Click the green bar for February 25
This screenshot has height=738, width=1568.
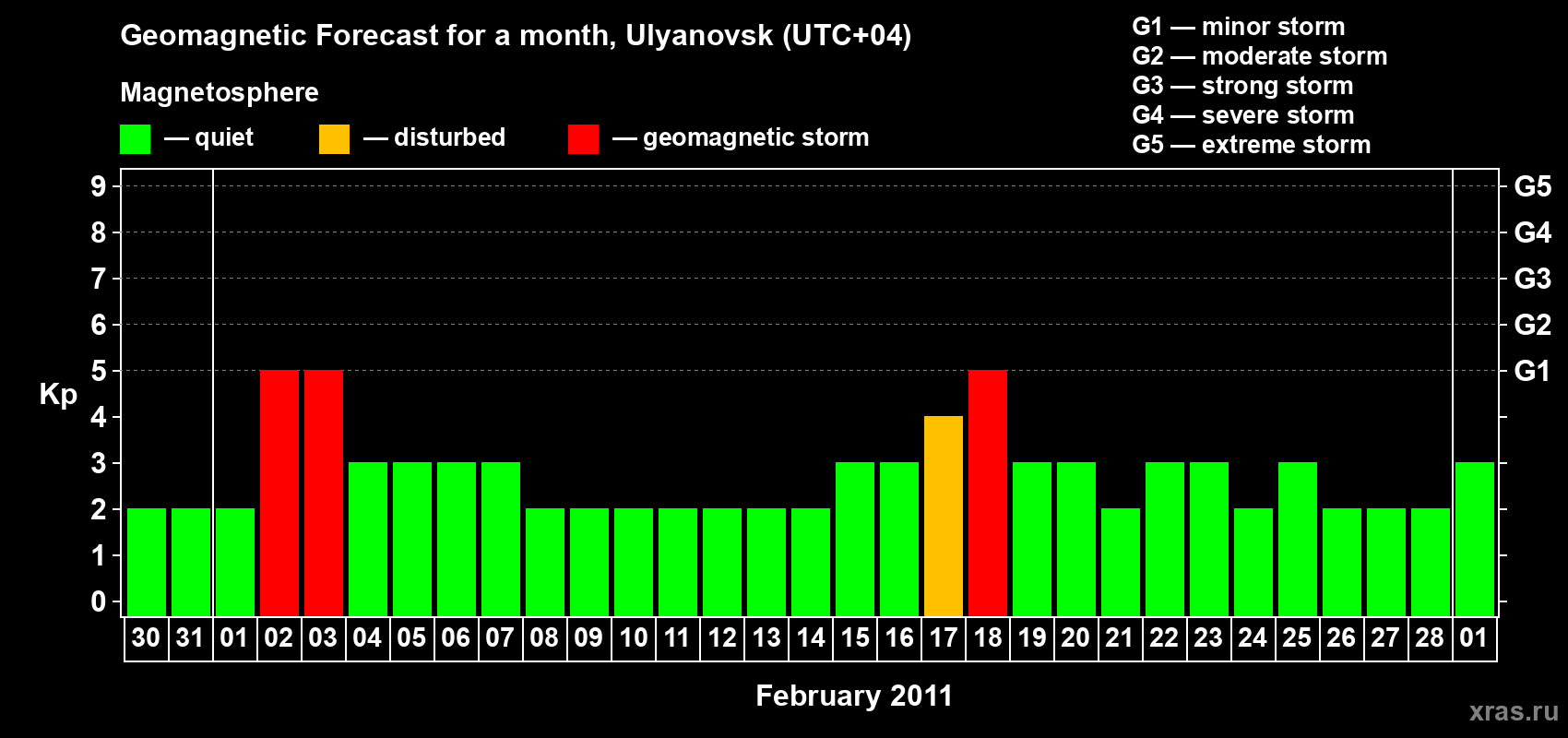(x=1298, y=539)
